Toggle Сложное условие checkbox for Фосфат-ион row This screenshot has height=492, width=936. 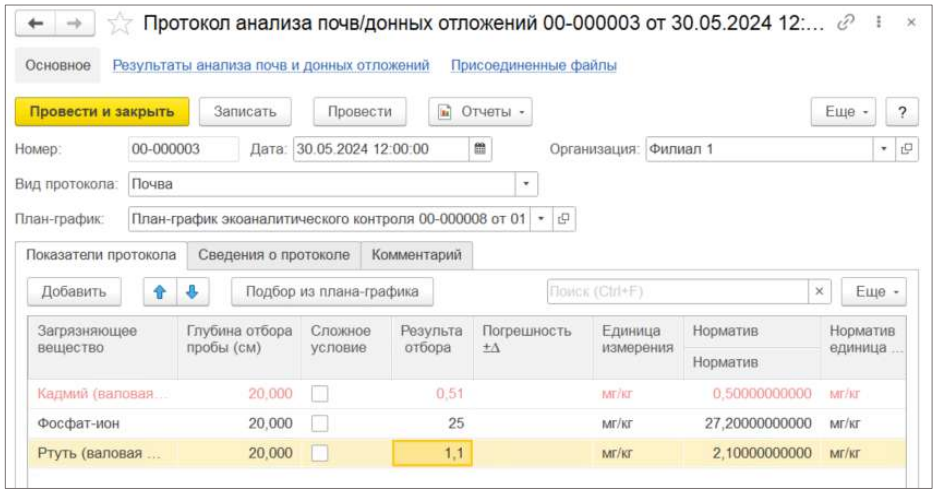click(x=320, y=423)
